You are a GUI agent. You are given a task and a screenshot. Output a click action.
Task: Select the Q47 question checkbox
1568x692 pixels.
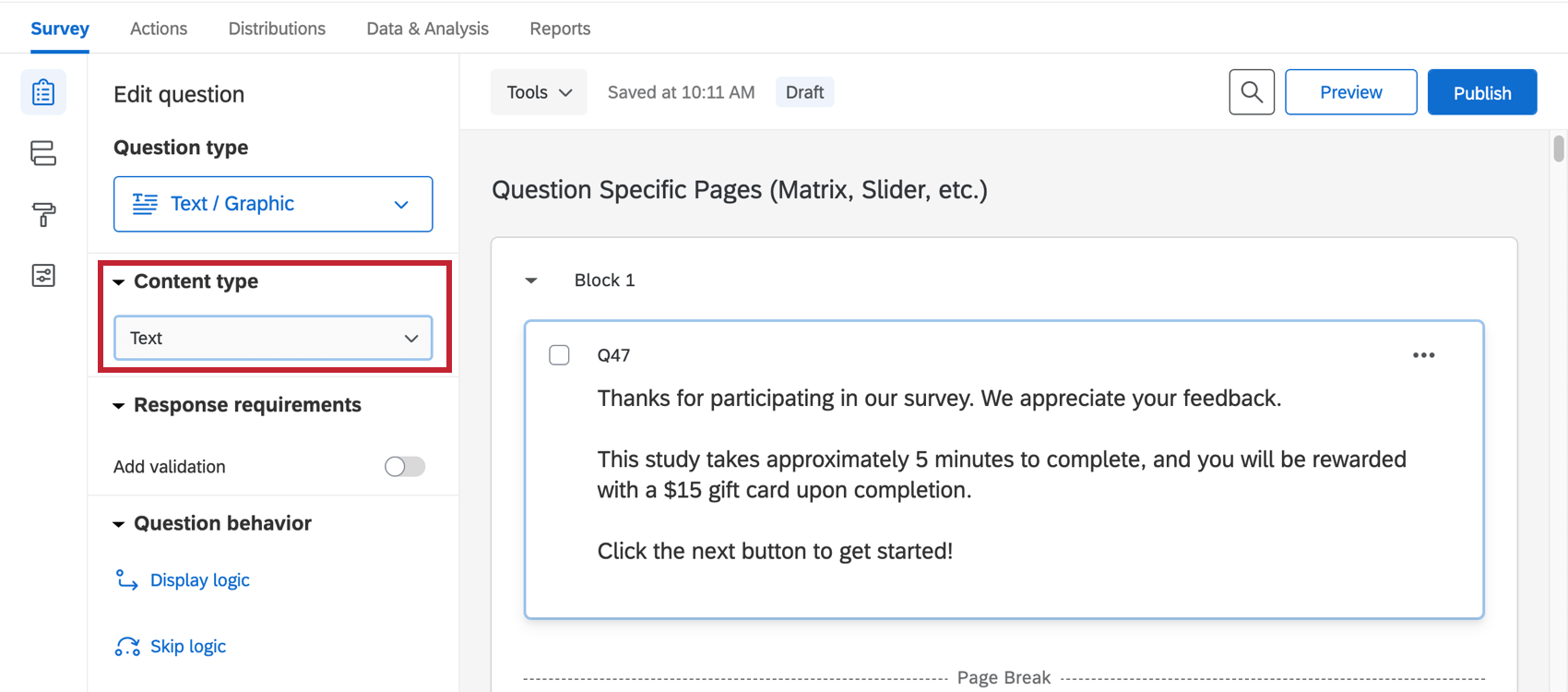pyautogui.click(x=559, y=354)
